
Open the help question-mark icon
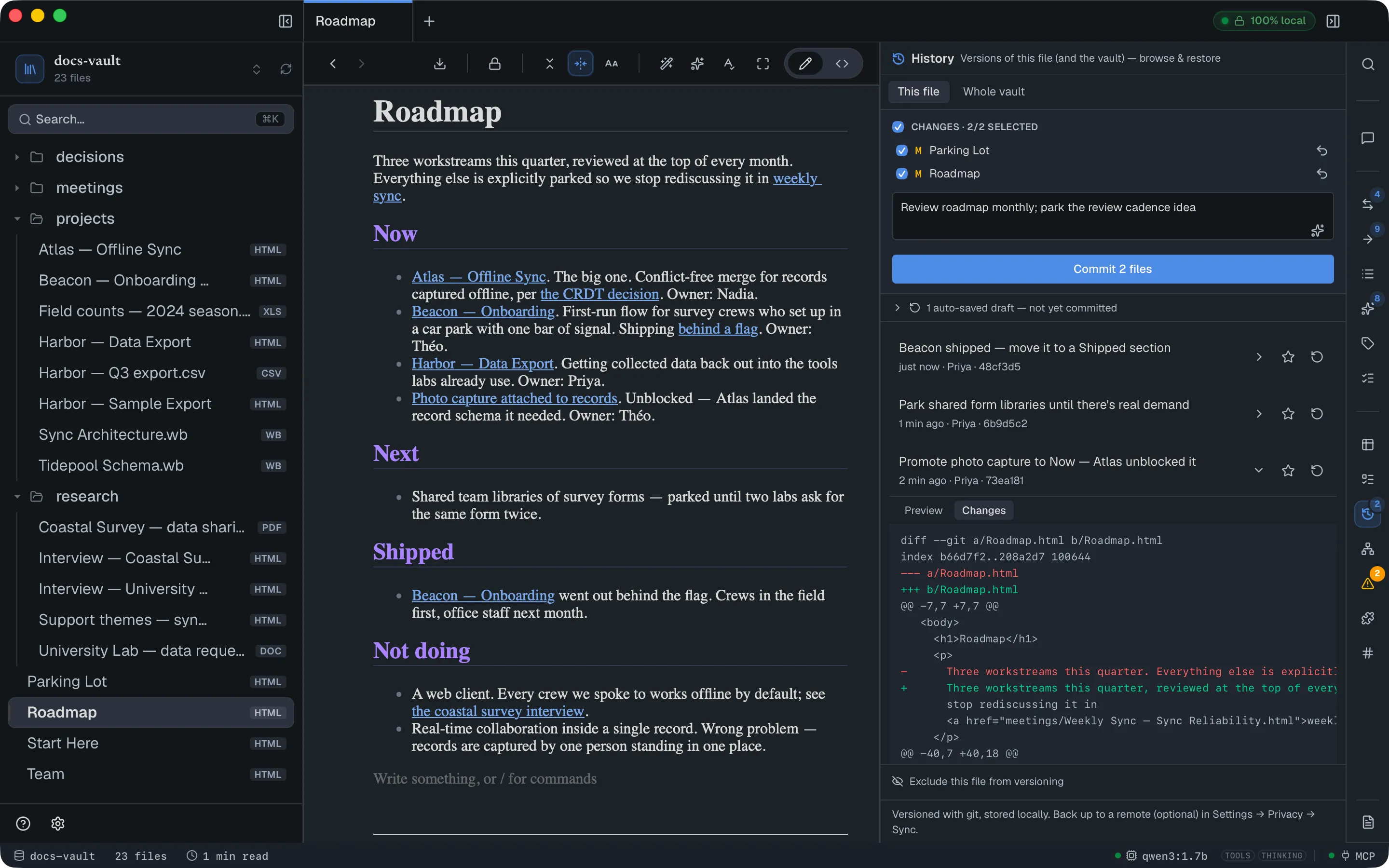tap(23, 823)
